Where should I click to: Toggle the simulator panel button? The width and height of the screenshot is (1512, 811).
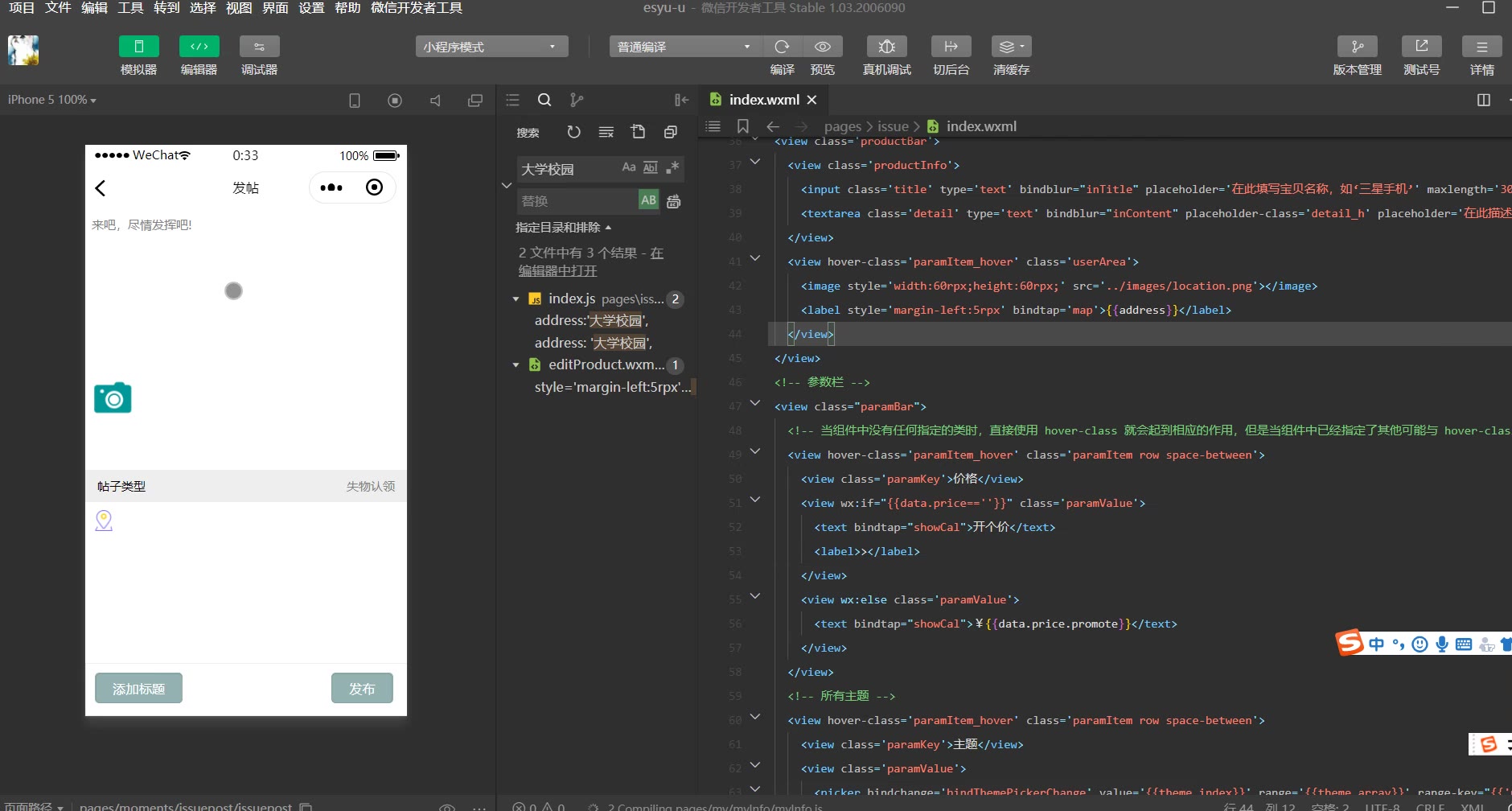[138, 47]
